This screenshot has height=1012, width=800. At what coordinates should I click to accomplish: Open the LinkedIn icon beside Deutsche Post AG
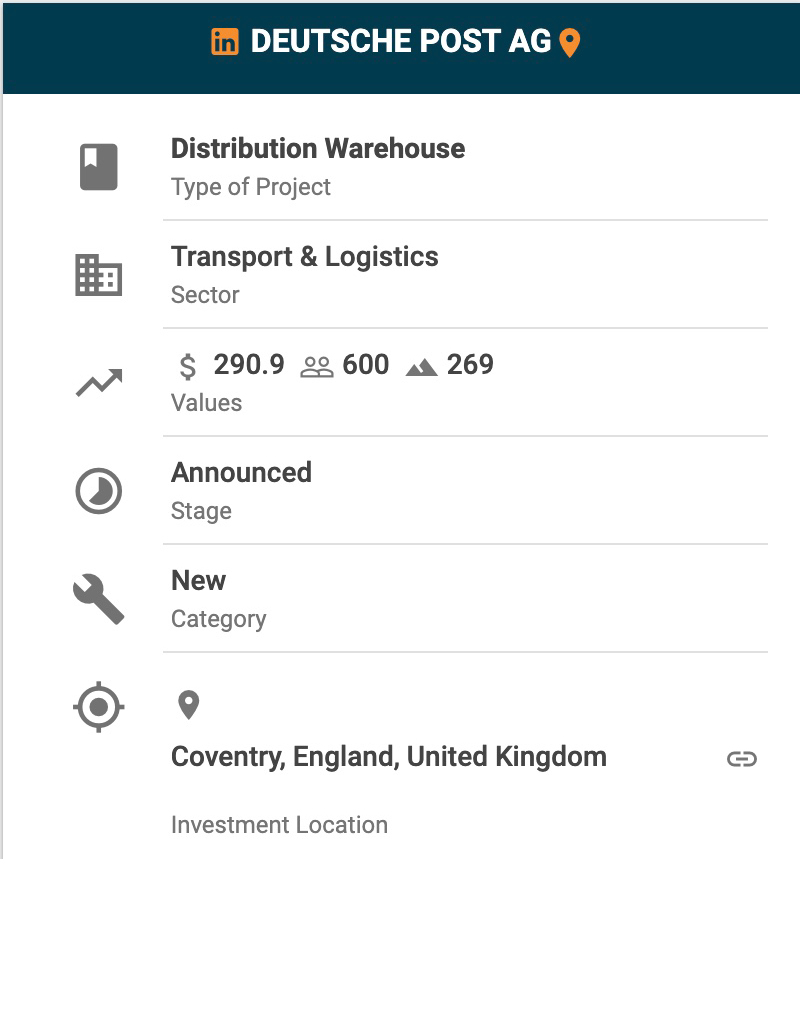tap(225, 42)
